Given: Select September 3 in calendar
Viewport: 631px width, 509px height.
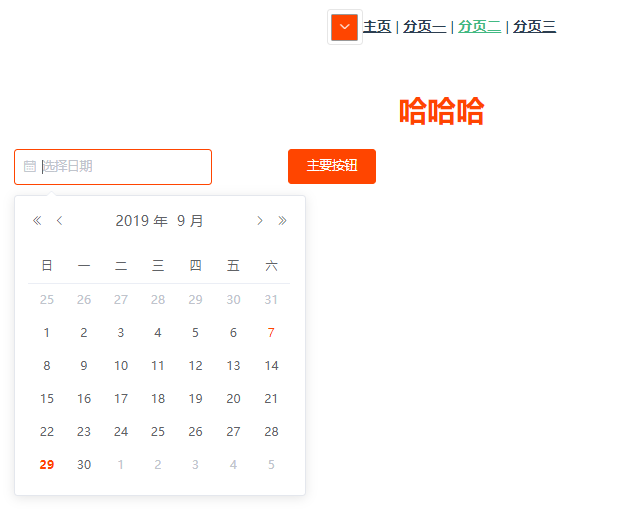Looking at the screenshot, I should click(121, 333).
